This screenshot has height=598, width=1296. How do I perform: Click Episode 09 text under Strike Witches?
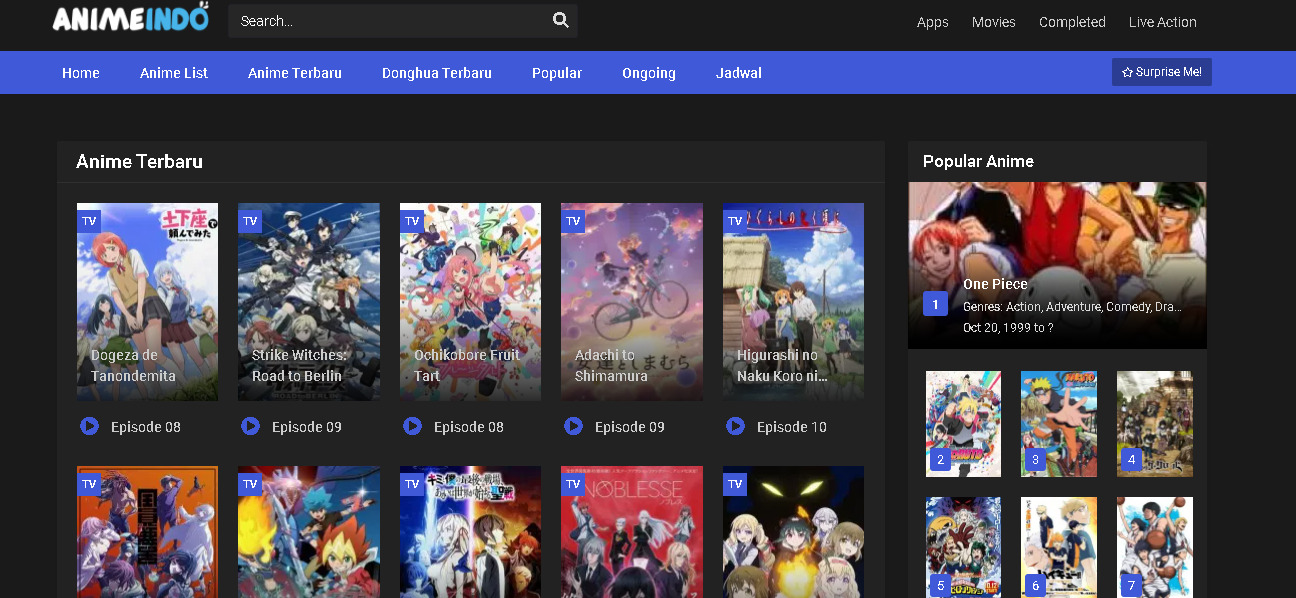(x=307, y=427)
